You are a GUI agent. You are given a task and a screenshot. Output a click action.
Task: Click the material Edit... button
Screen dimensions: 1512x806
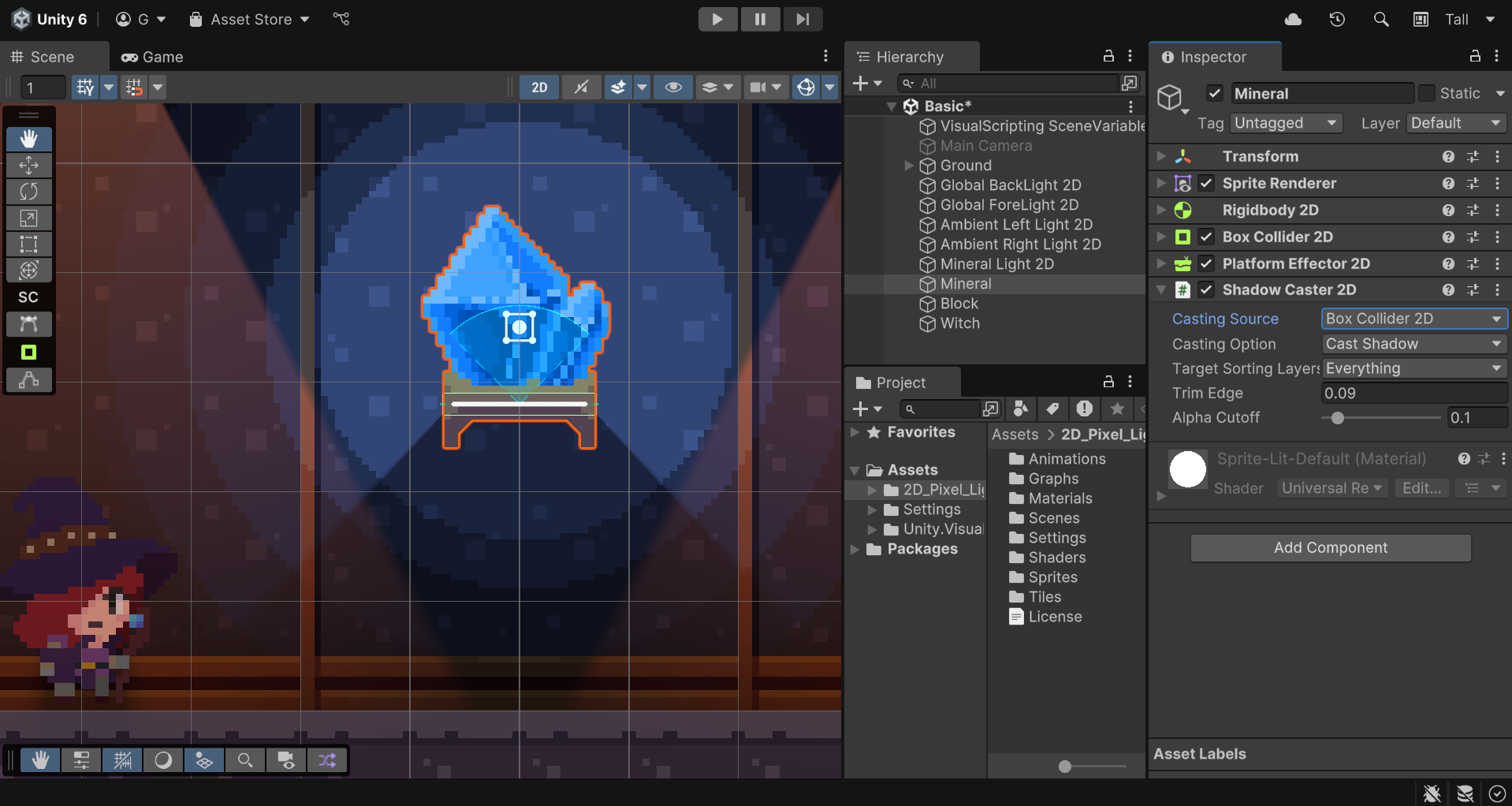[1421, 488]
